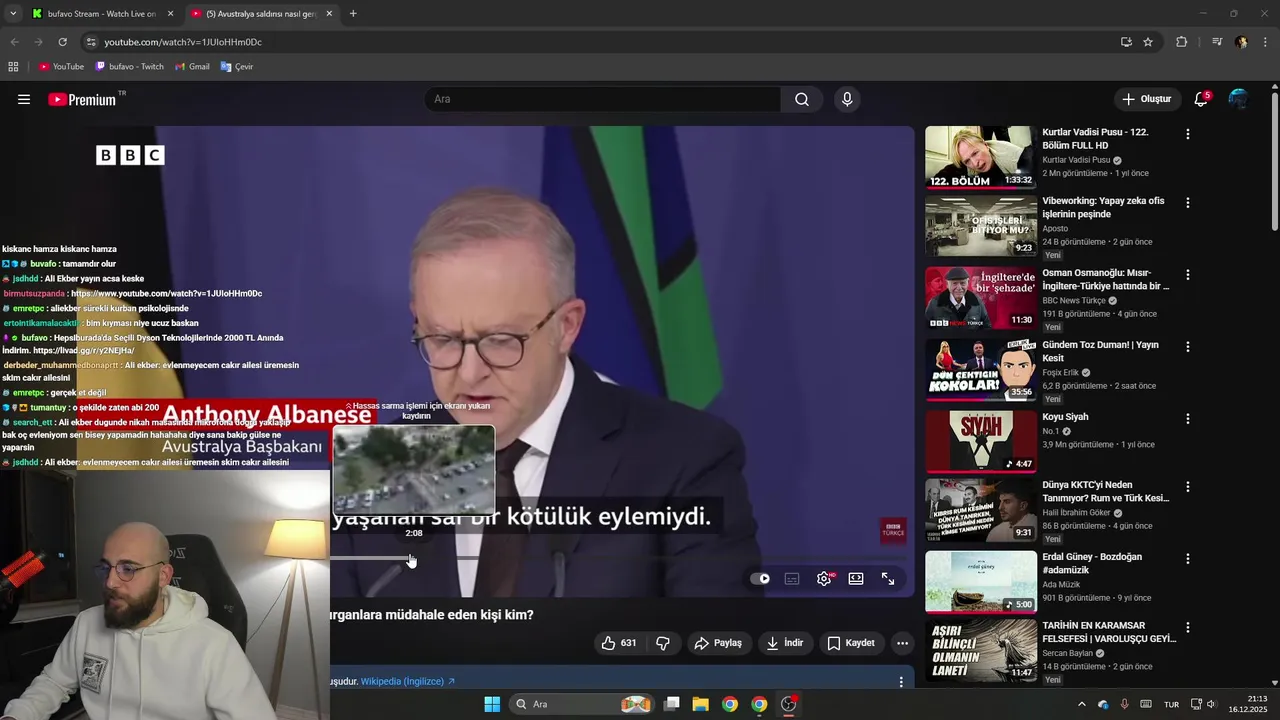Toggle subtitles button in the player
Screen dimensions: 1280x720
[792, 579]
